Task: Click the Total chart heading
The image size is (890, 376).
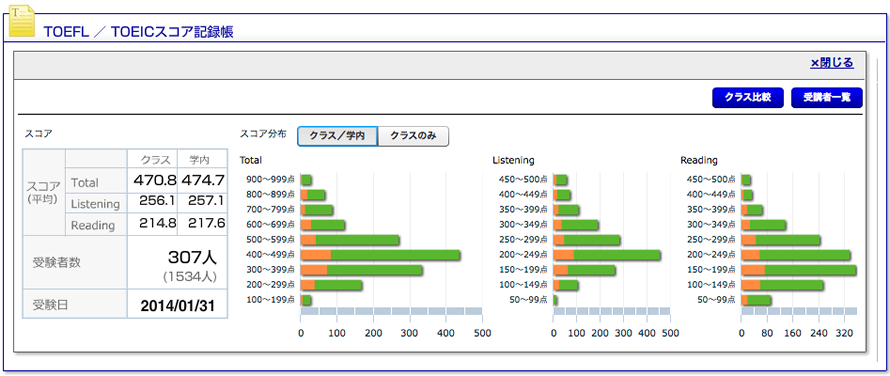Action: (x=251, y=160)
